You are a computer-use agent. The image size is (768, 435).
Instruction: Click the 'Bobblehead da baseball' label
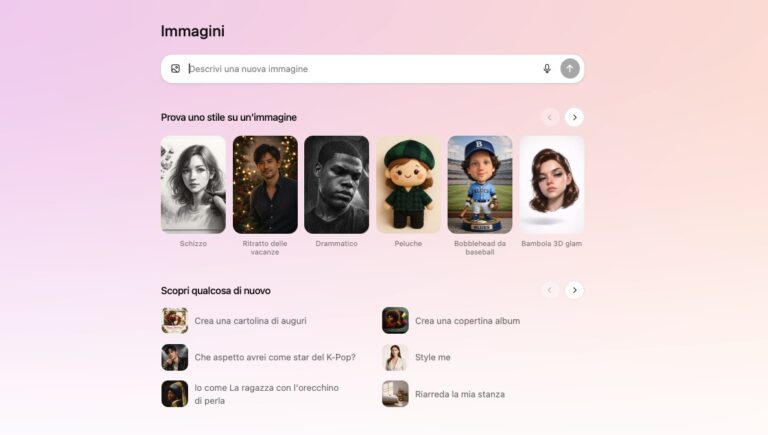pos(480,248)
